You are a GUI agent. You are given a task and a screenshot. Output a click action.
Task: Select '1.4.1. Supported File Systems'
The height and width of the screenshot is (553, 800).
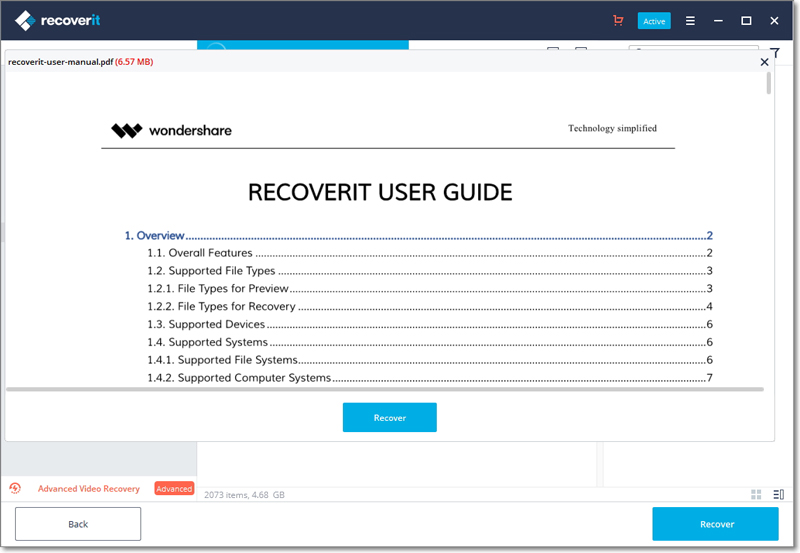pyautogui.click(x=430, y=360)
